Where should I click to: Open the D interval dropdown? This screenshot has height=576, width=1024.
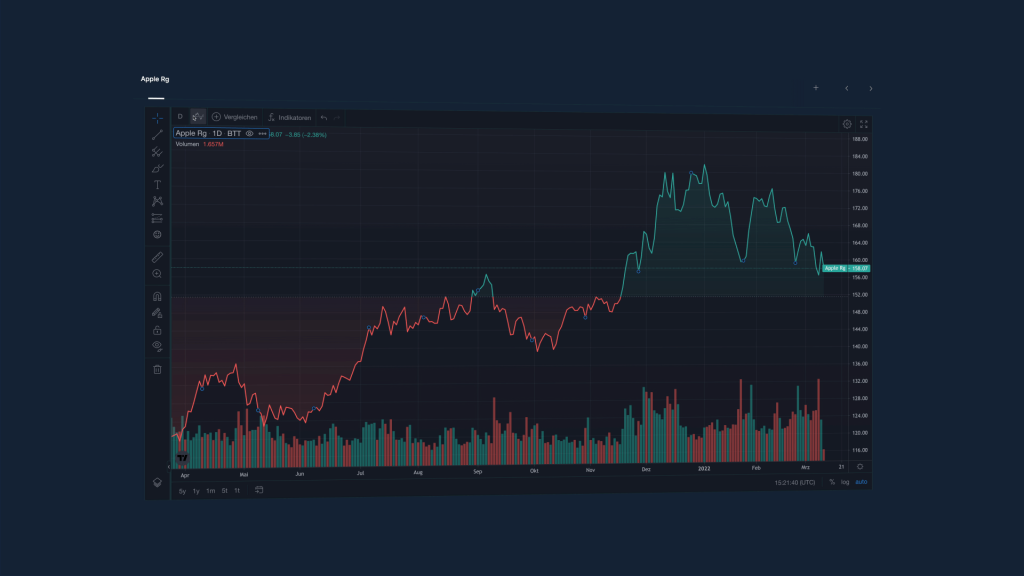(180, 117)
